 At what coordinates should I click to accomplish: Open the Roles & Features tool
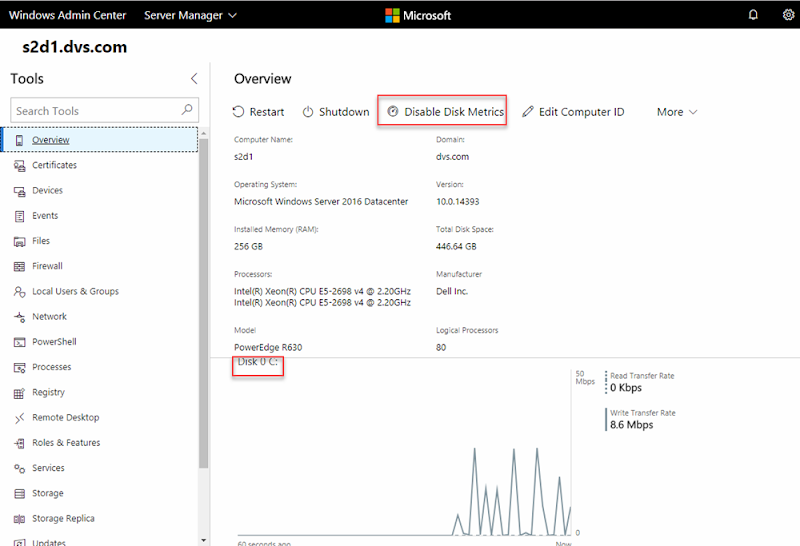(x=100, y=443)
